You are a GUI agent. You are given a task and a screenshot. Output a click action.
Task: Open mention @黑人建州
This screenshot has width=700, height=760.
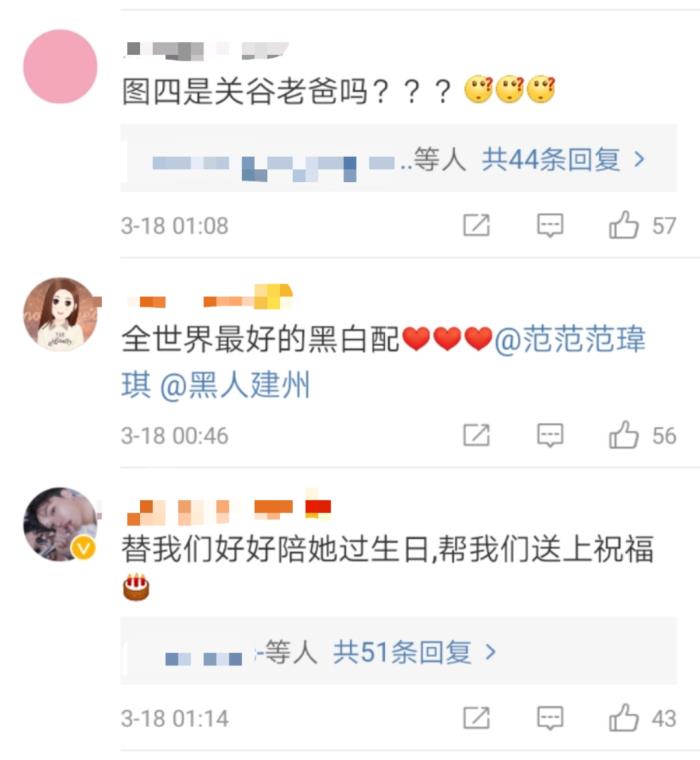pyautogui.click(x=235, y=386)
